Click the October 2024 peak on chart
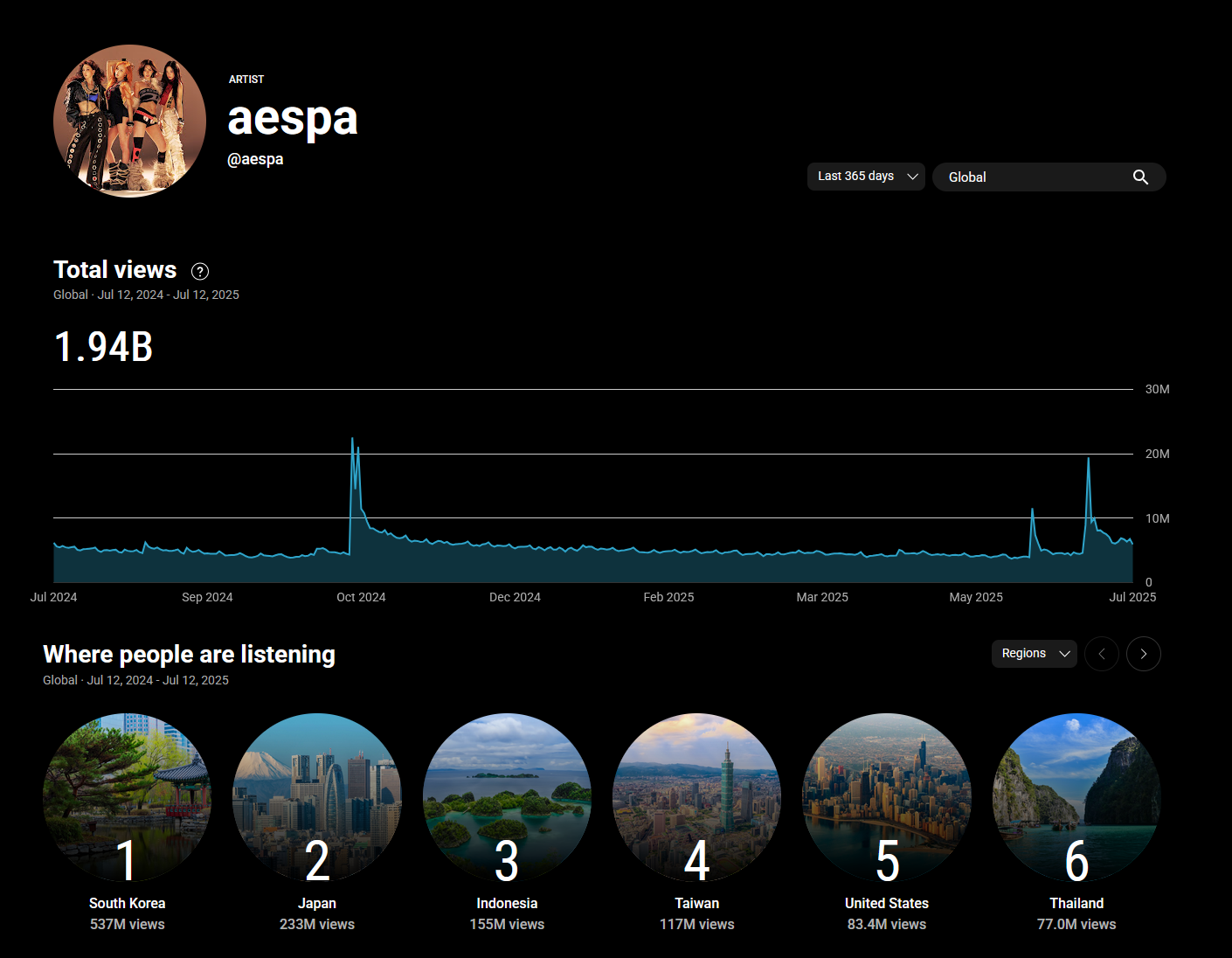The width and height of the screenshot is (1232, 958). coord(352,439)
